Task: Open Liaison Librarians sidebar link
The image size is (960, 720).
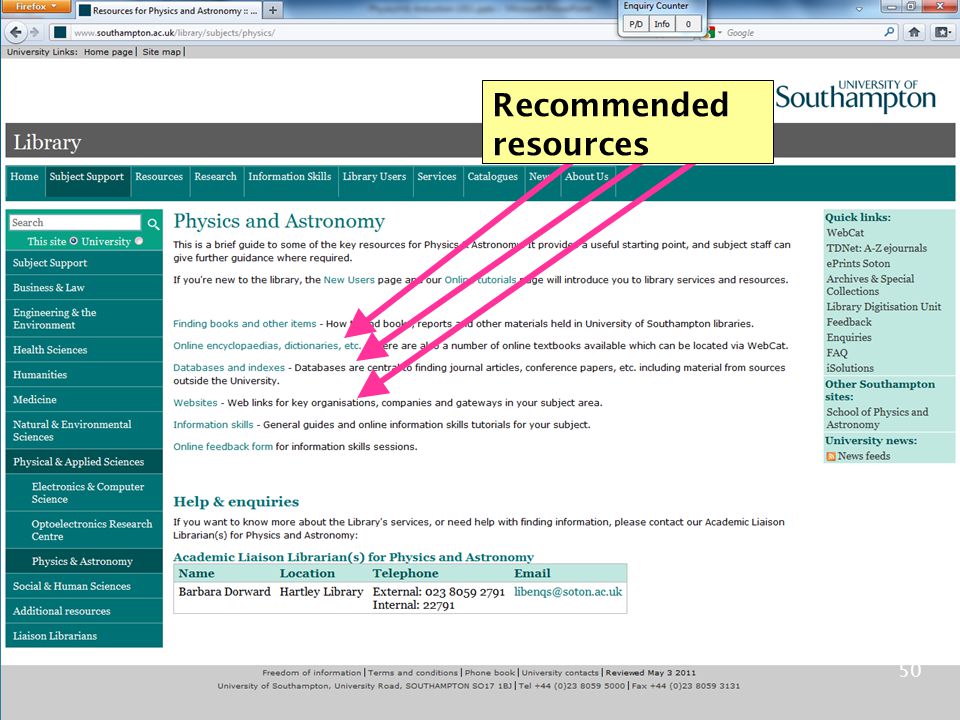Action: point(84,636)
